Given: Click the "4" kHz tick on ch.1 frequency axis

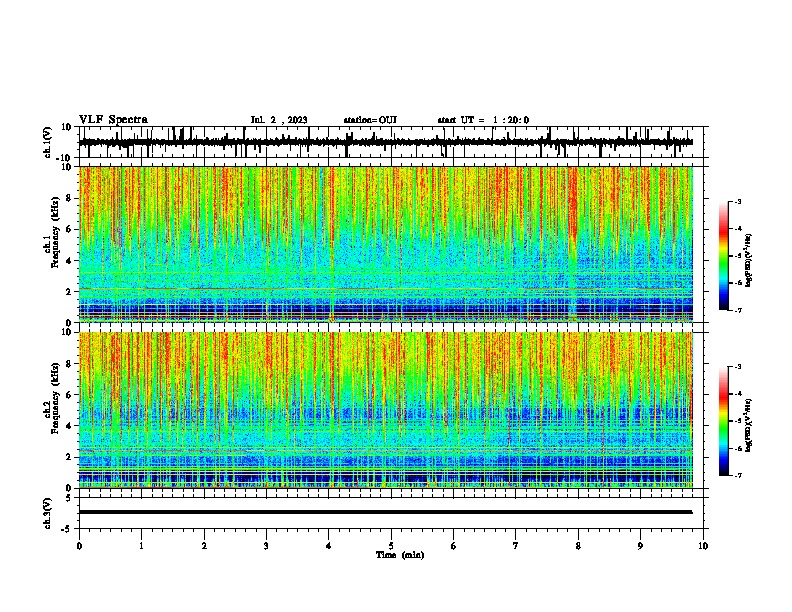Looking at the screenshot, I should point(70,261).
